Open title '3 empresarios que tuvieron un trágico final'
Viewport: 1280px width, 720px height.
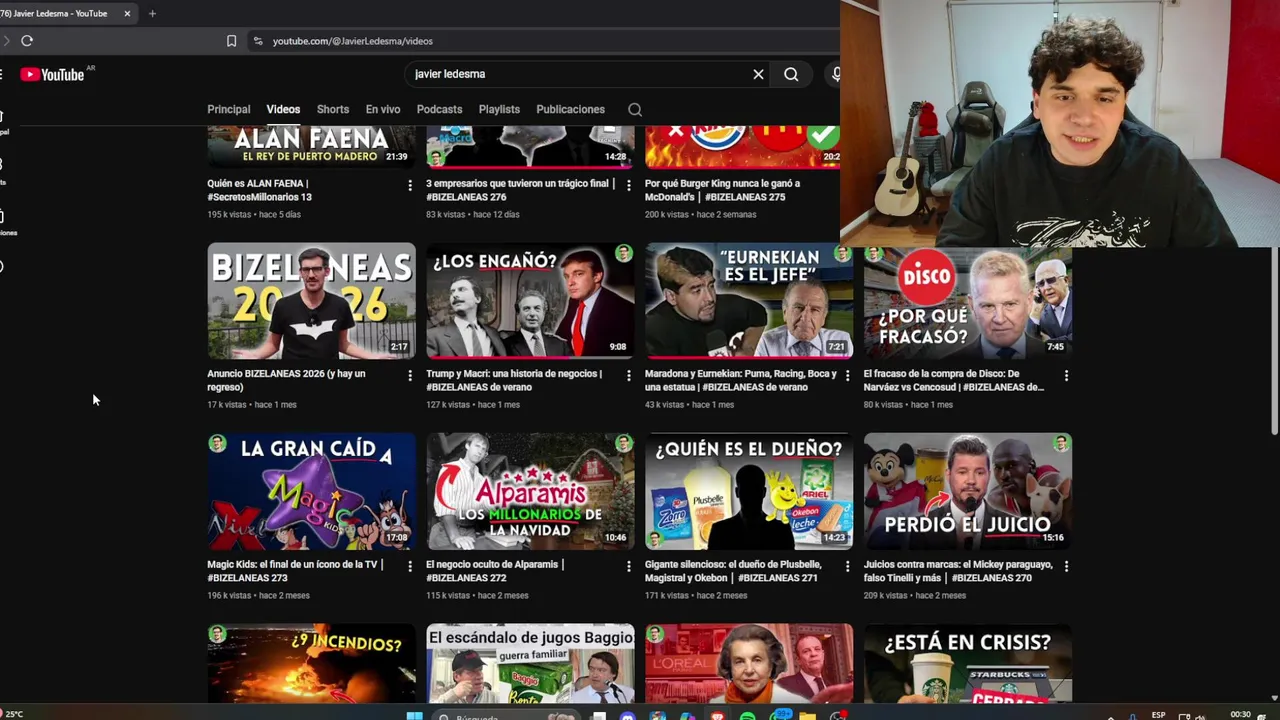[x=520, y=190]
